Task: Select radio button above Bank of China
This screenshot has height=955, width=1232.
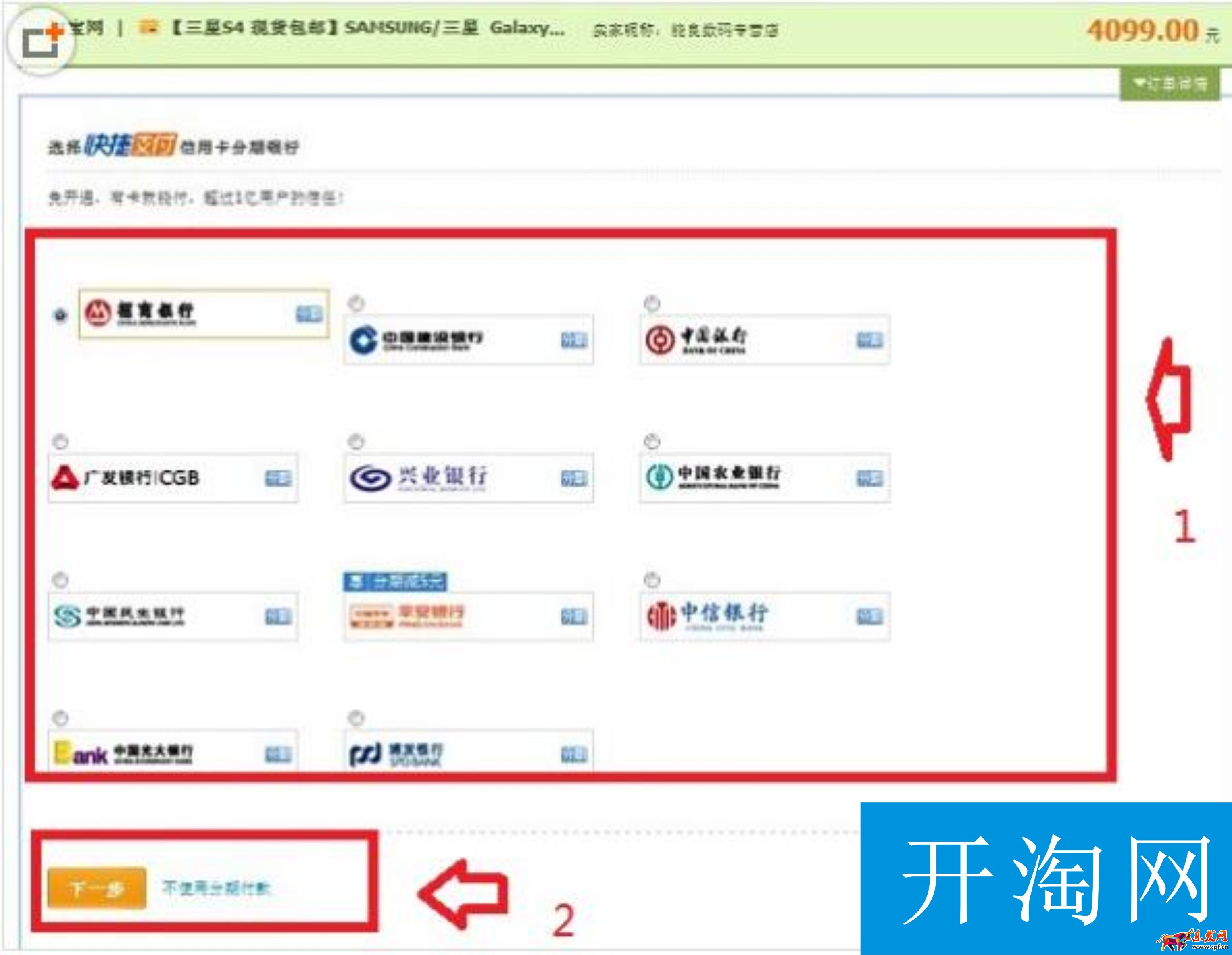Action: [x=652, y=304]
